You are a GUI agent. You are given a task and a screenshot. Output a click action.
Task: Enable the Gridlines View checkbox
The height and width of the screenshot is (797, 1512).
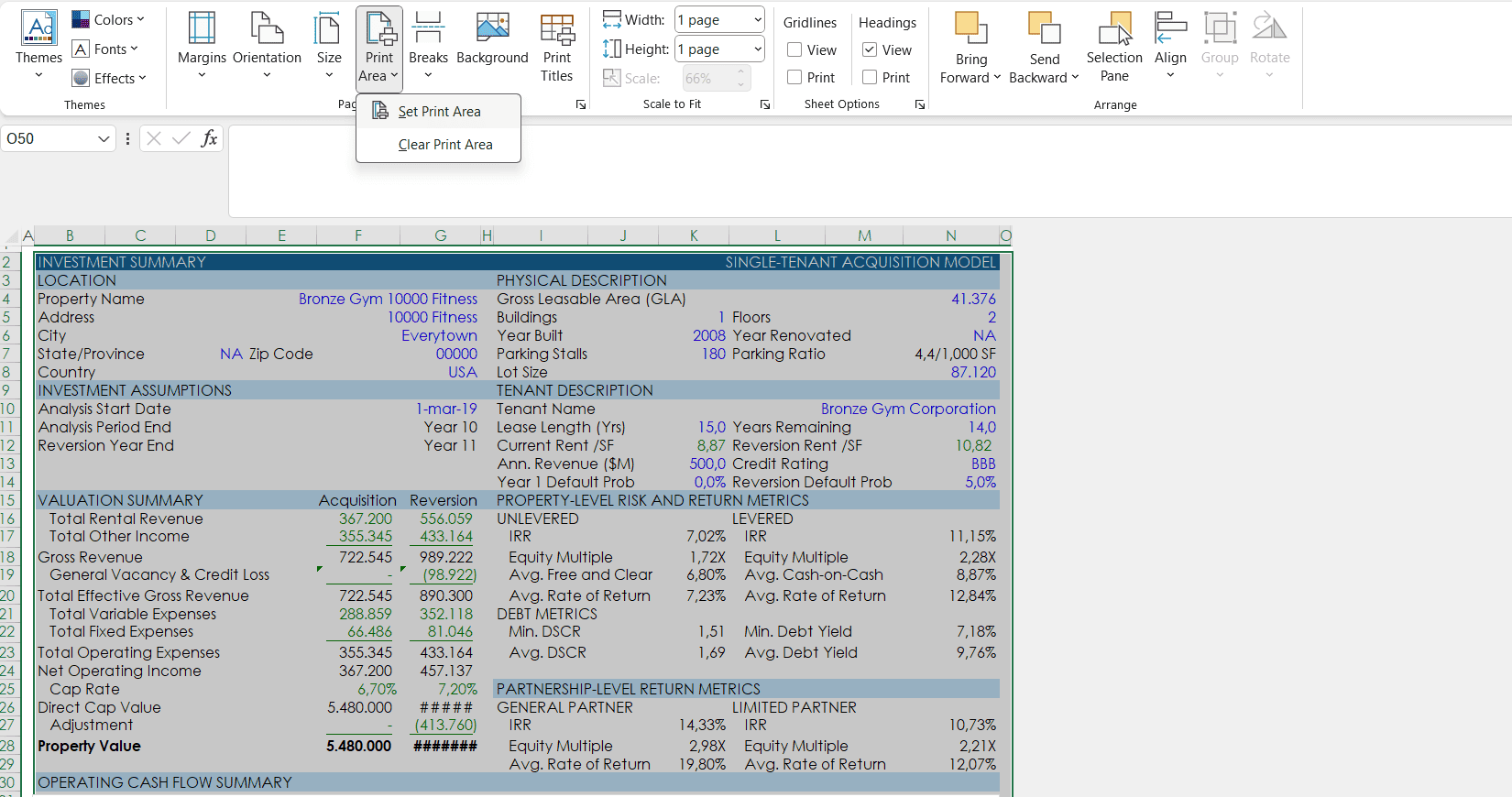coord(795,50)
